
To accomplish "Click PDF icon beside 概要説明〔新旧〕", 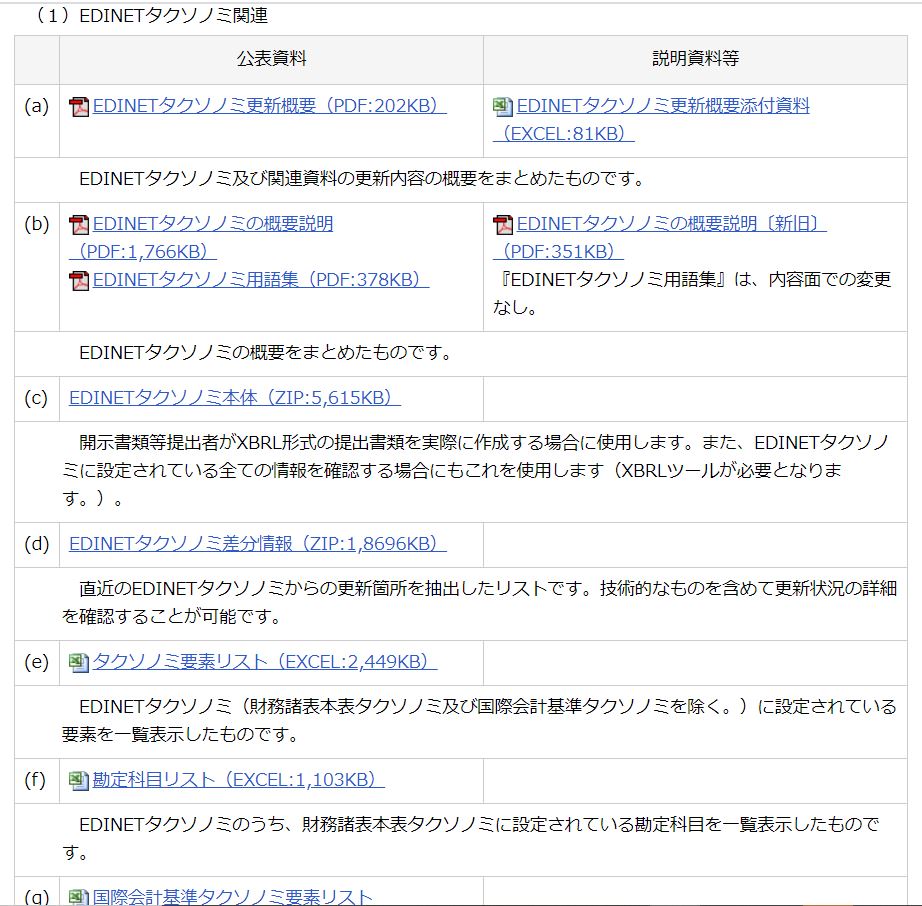I will pos(503,225).
